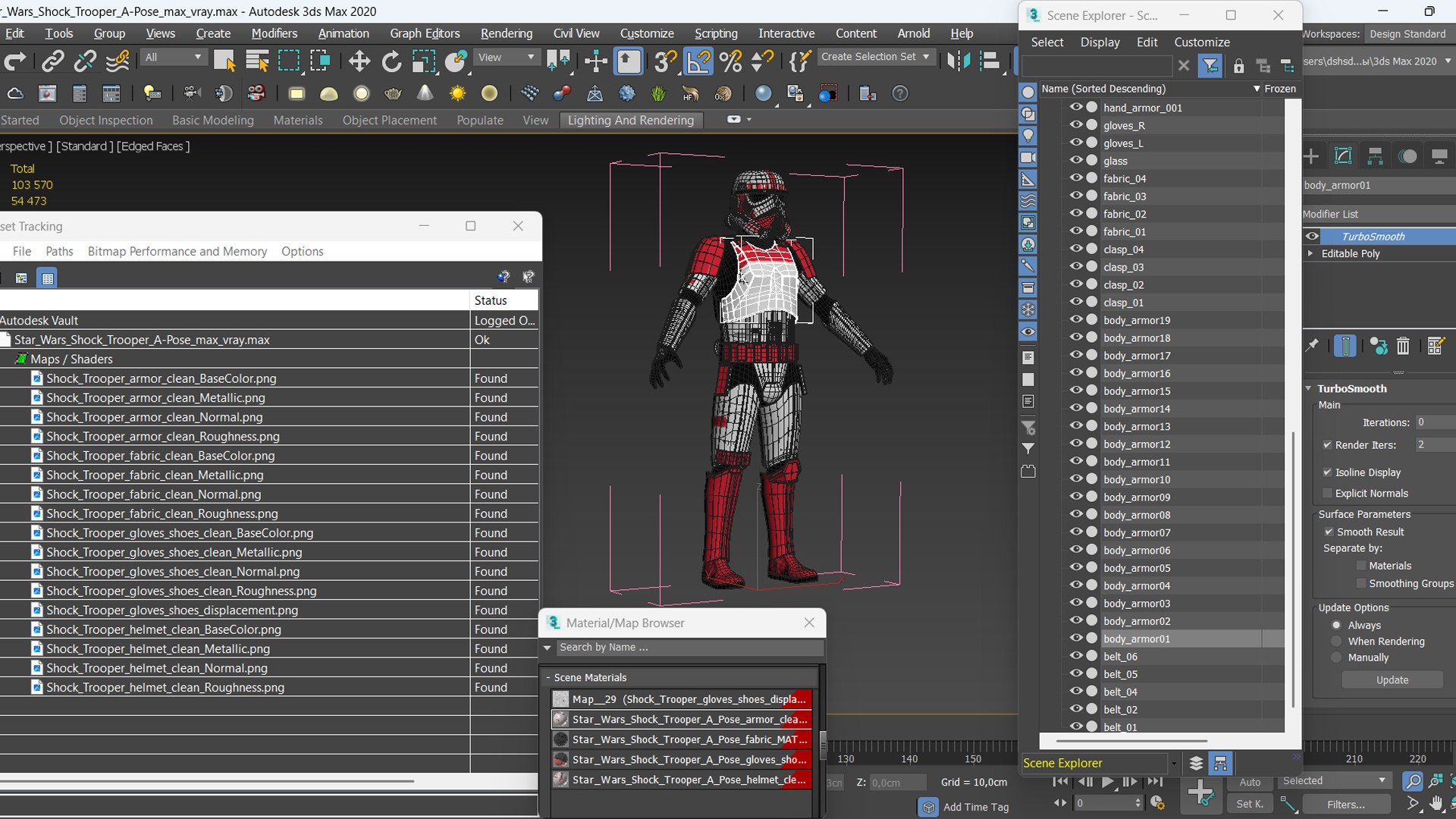The height and width of the screenshot is (819, 1456).
Task: Open the Rendering menu
Action: coord(506,33)
